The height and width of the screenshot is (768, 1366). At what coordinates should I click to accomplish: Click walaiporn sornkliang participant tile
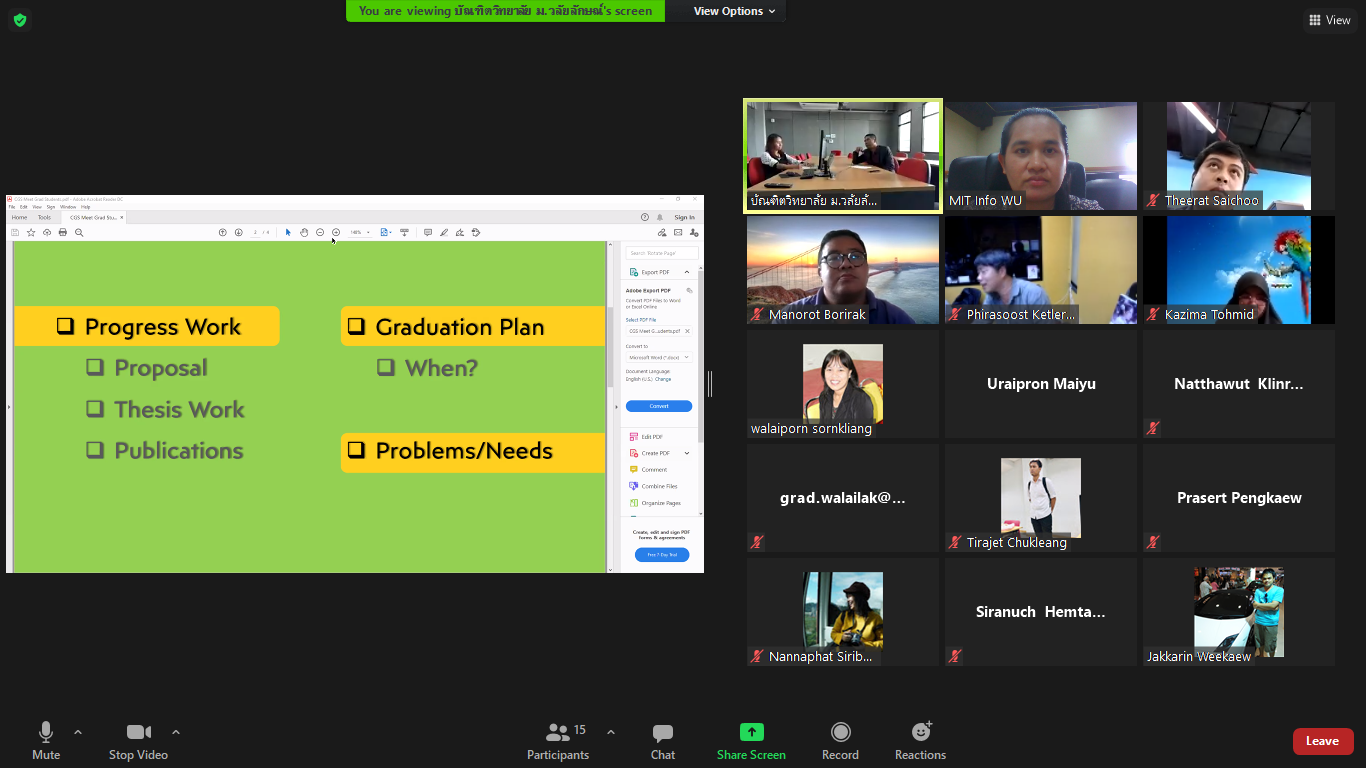click(843, 383)
